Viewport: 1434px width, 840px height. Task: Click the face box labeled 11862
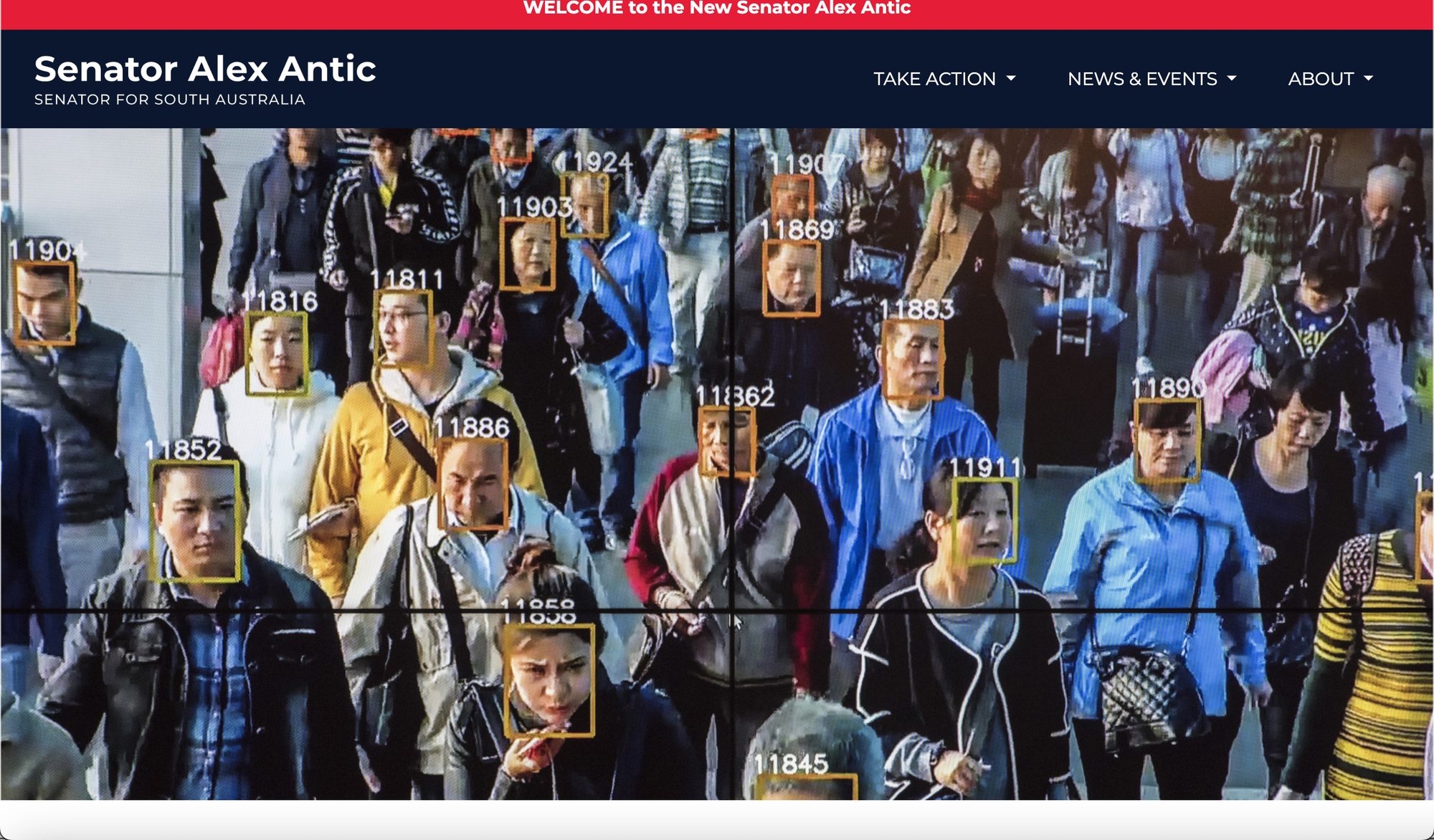(726, 442)
